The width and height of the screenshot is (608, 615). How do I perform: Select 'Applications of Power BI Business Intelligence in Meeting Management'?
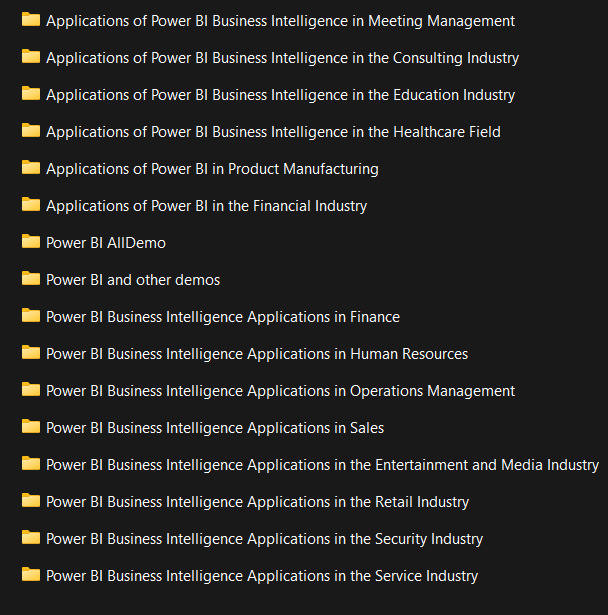click(280, 21)
